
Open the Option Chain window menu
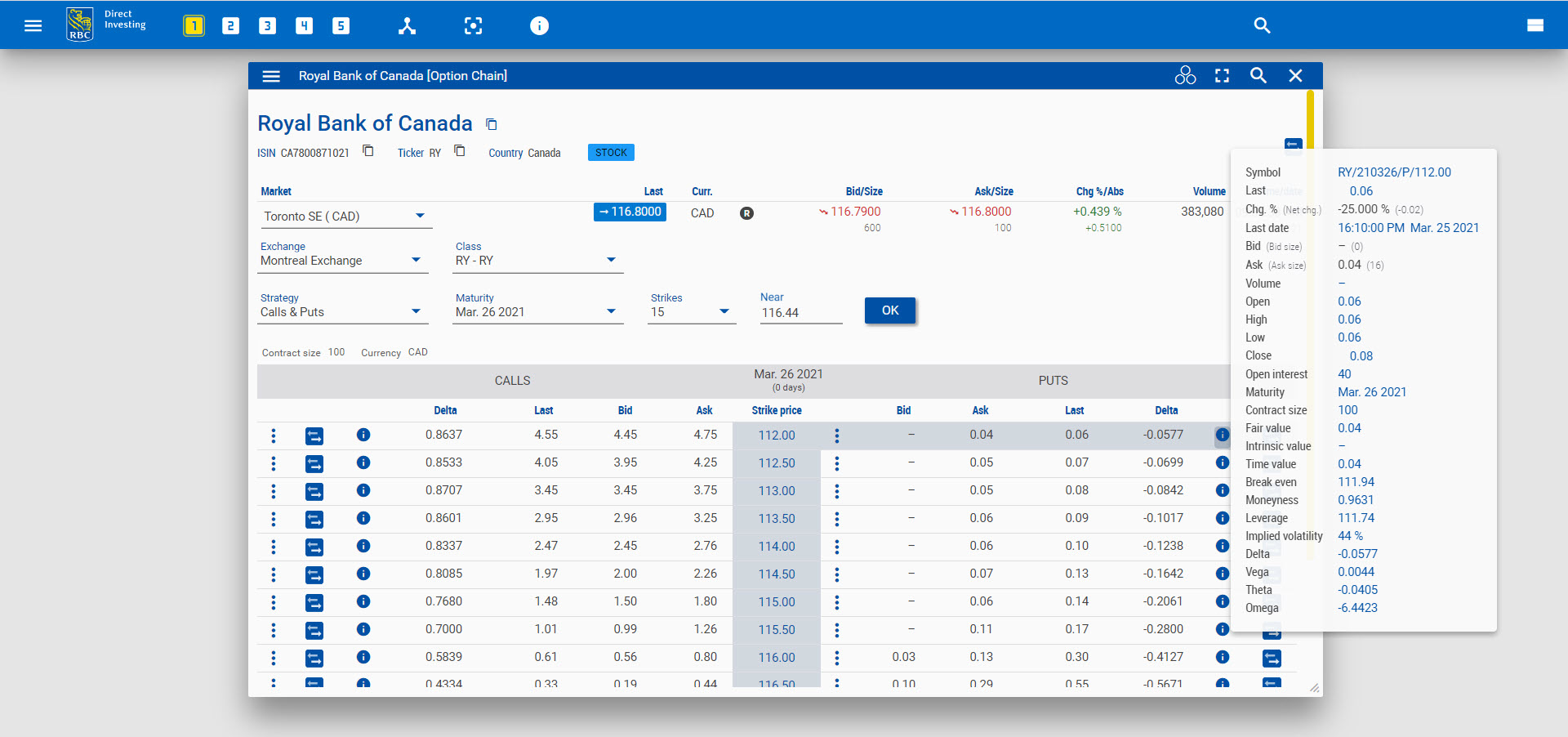coord(271,76)
